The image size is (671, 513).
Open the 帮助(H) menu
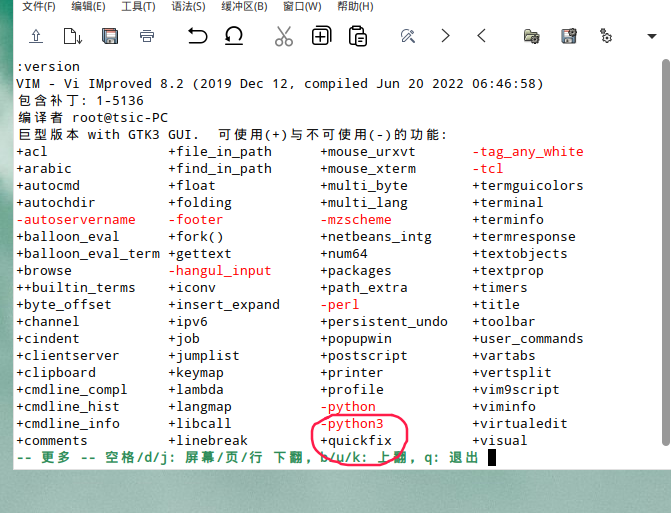pyautogui.click(x=355, y=6)
